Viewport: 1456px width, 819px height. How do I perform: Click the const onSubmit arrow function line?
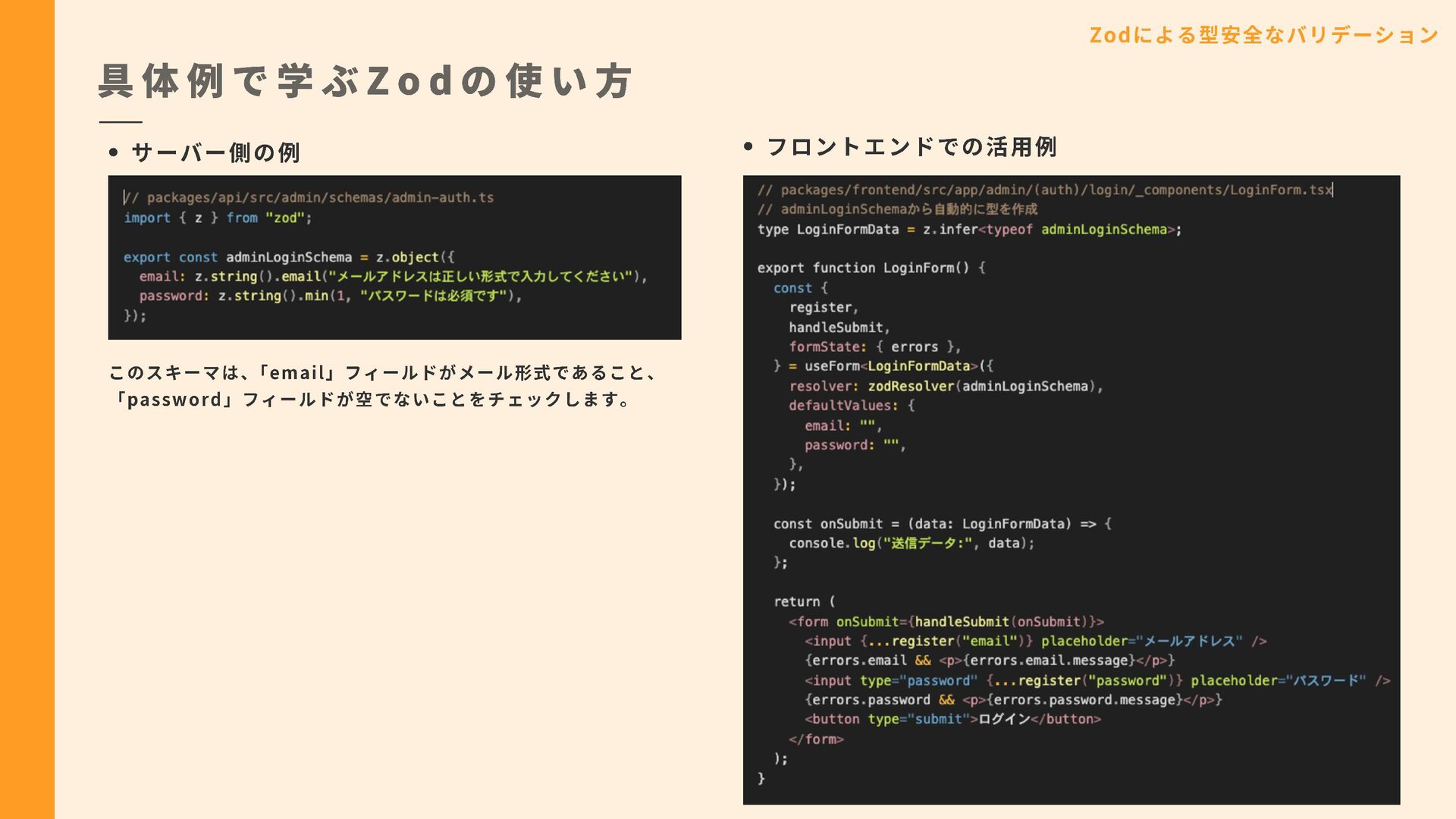point(941,524)
